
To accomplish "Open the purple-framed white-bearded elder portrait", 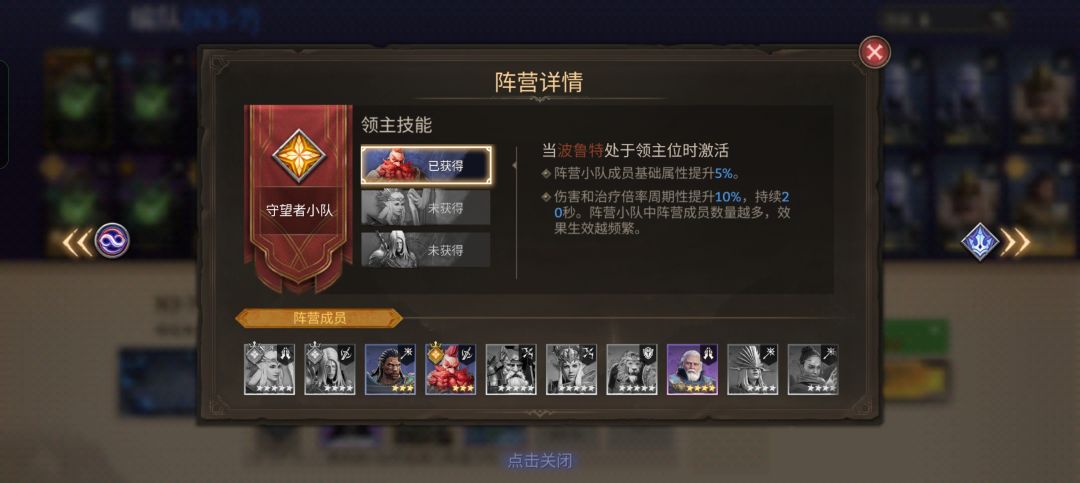I will (x=692, y=369).
